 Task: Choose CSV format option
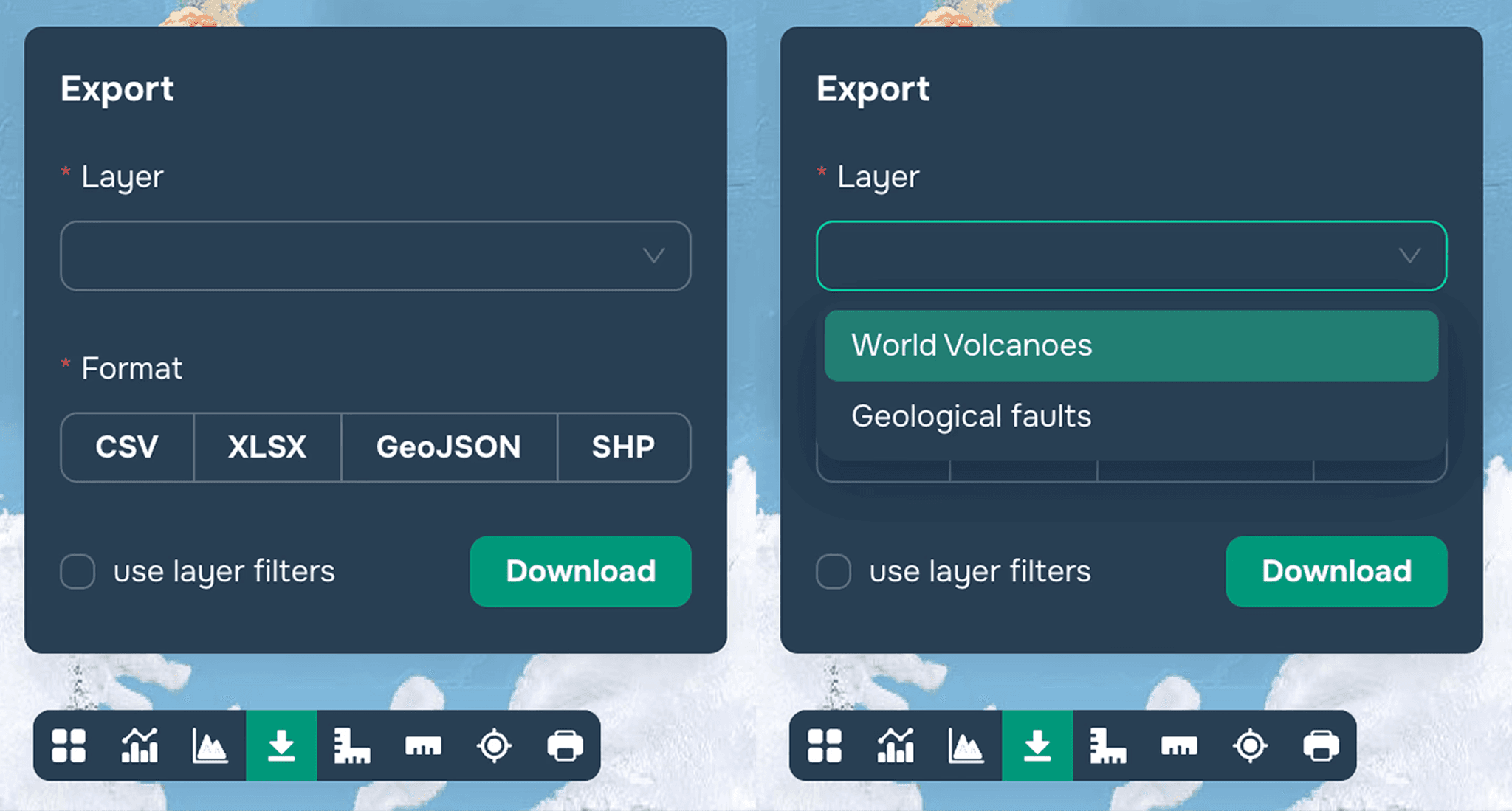127,447
